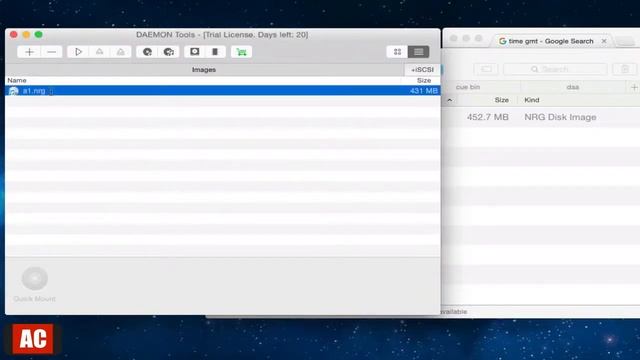The height and width of the screenshot is (360, 640).
Task: Sort by Kind column in Finder window
Action: click(x=532, y=100)
